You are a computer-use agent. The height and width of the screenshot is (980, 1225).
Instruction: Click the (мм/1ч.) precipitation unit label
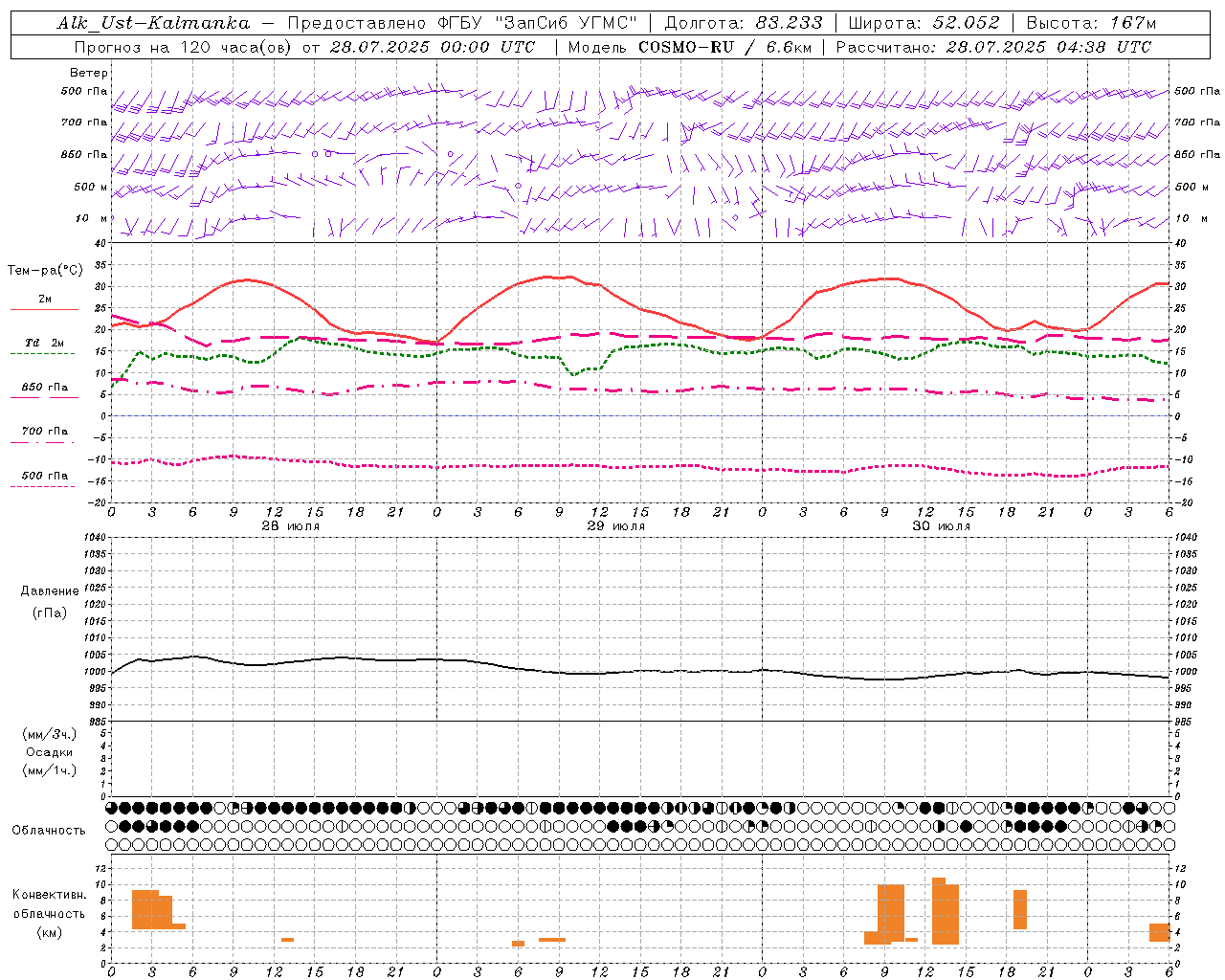tap(50, 770)
